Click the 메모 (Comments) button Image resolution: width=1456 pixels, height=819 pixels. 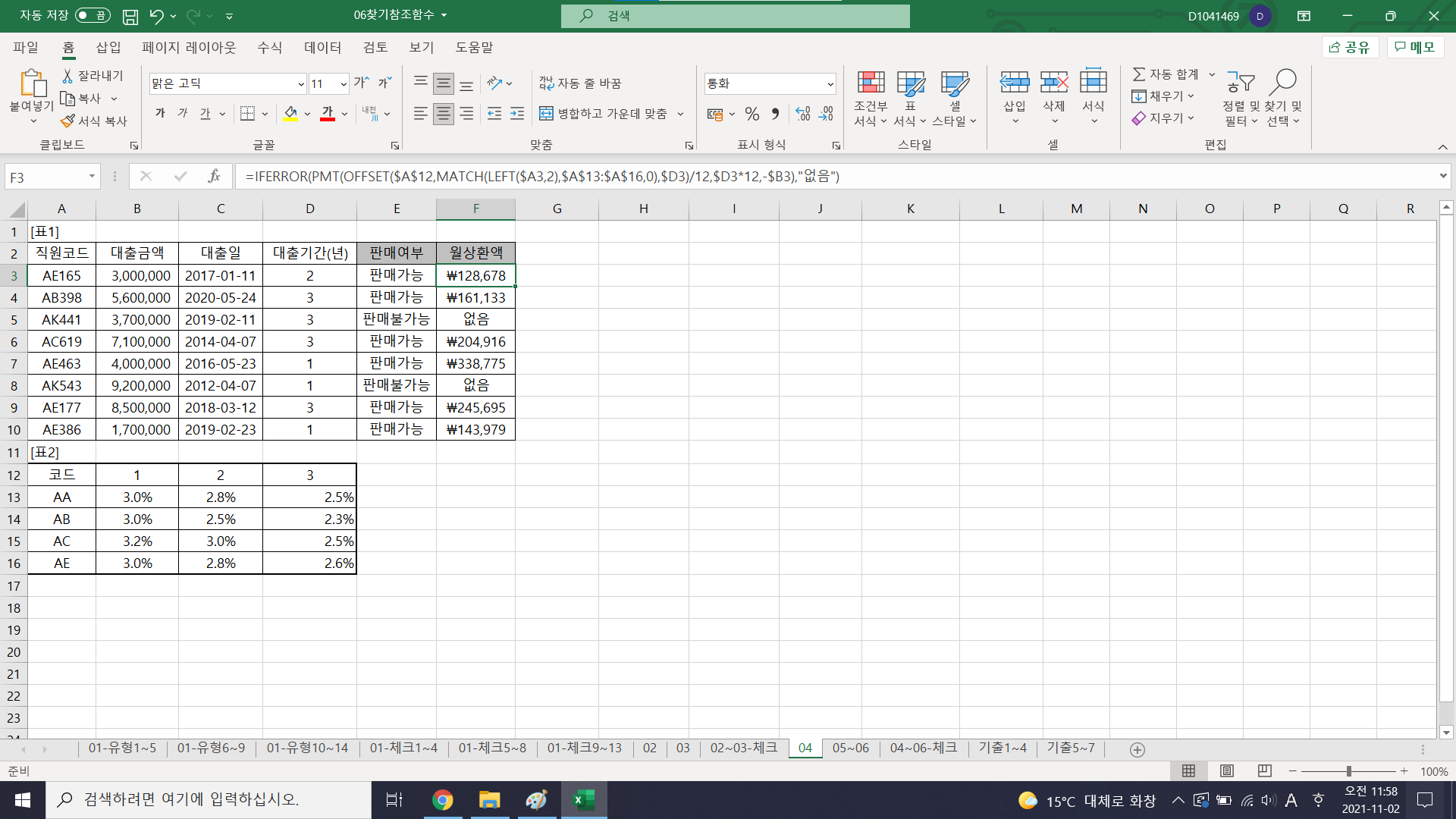pos(1415,47)
